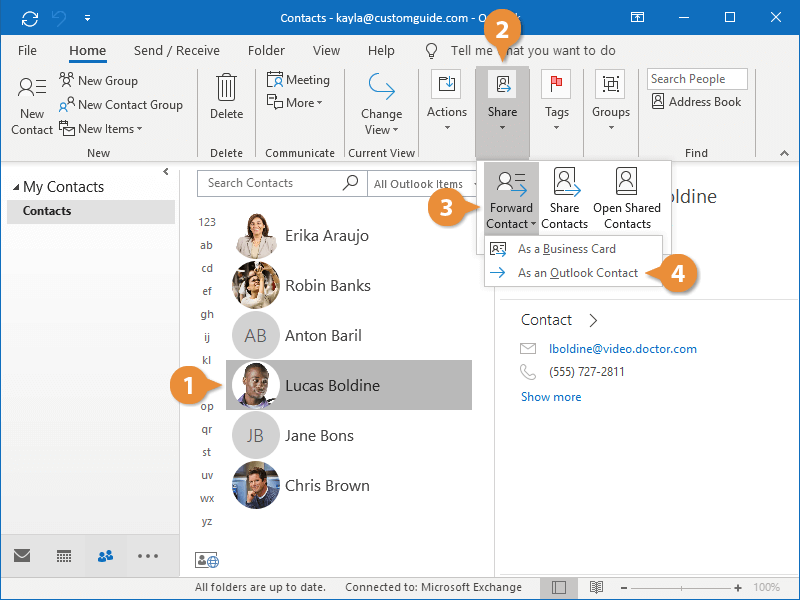Viewport: 800px width, 600px height.
Task: Click the Delete trash can icon
Action: (x=226, y=87)
